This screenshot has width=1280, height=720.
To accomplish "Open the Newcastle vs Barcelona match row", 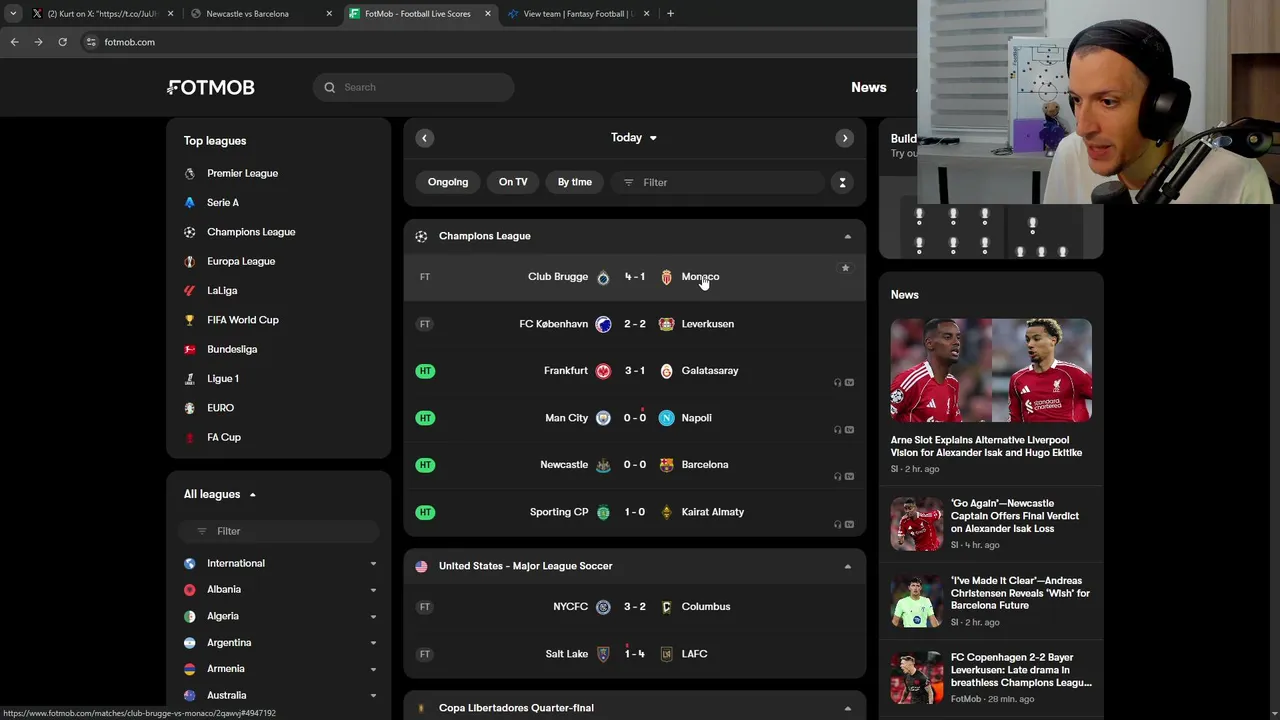I will point(634,465).
